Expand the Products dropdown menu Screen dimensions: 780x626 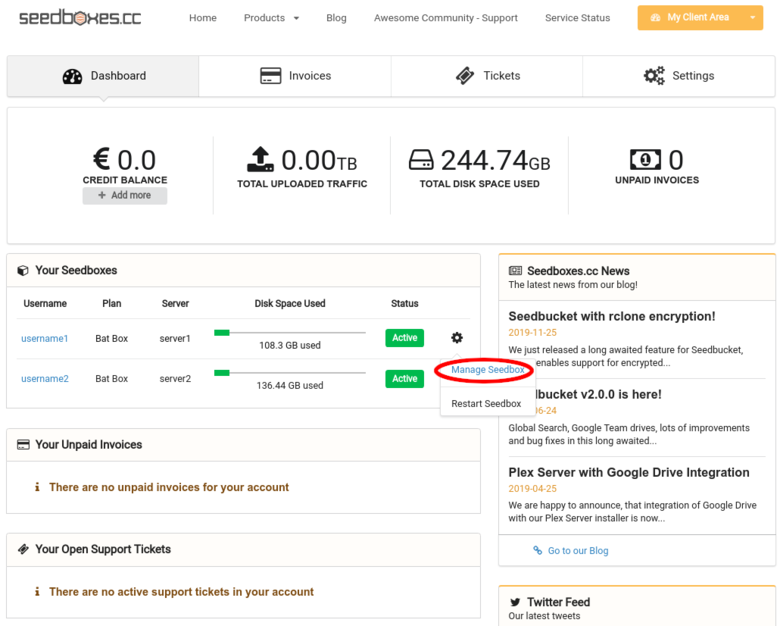pyautogui.click(x=271, y=18)
